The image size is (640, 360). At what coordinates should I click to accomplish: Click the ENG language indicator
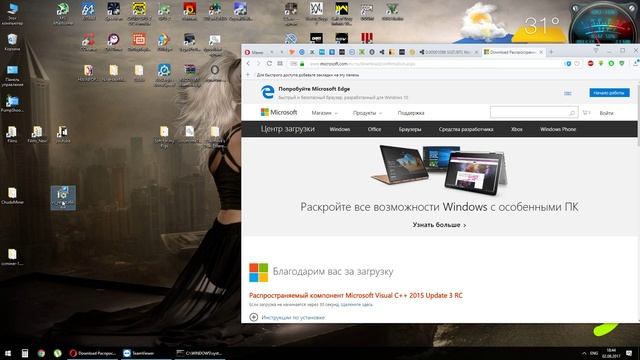click(594, 353)
